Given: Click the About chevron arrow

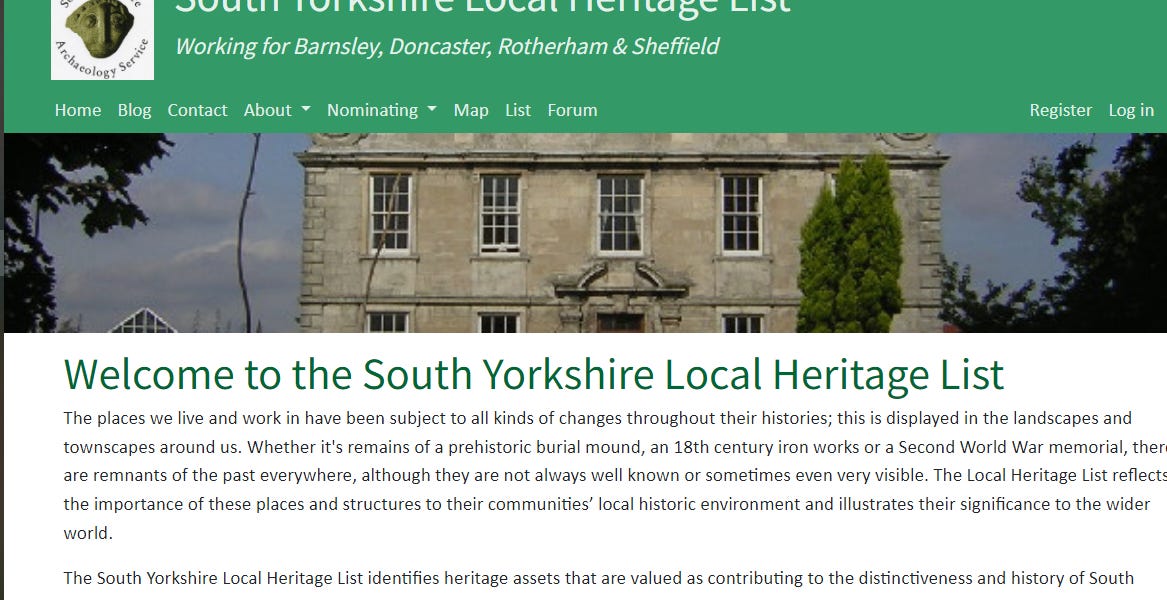Looking at the screenshot, I should (305, 112).
